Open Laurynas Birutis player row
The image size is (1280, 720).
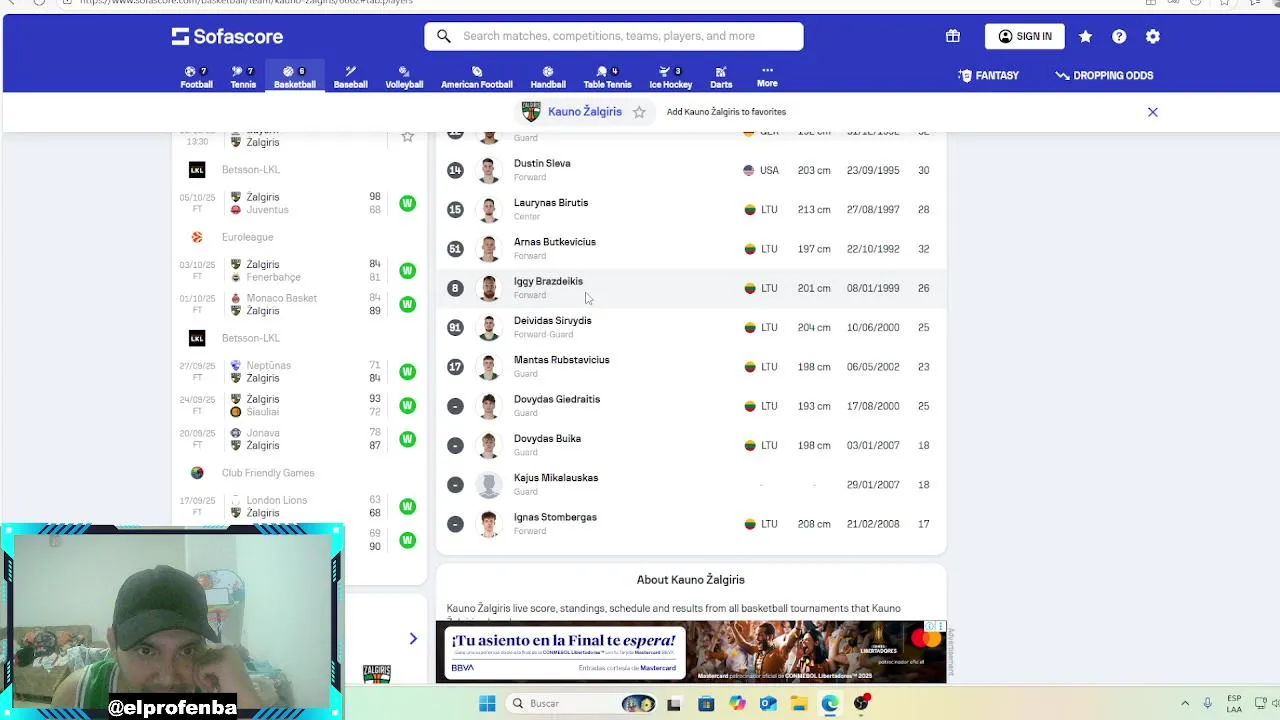click(x=691, y=209)
